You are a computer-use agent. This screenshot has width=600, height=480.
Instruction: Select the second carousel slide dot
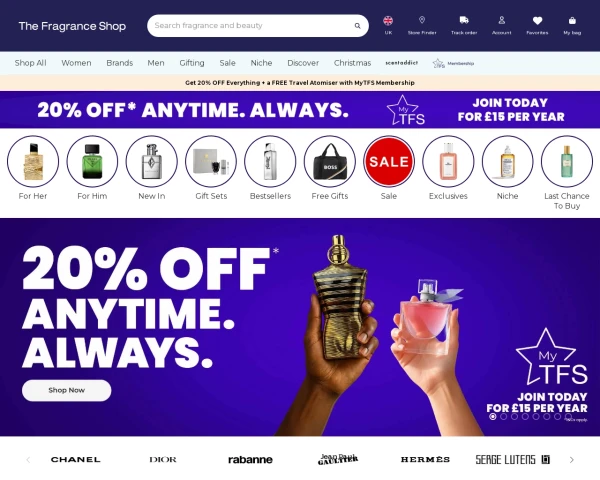pos(504,416)
